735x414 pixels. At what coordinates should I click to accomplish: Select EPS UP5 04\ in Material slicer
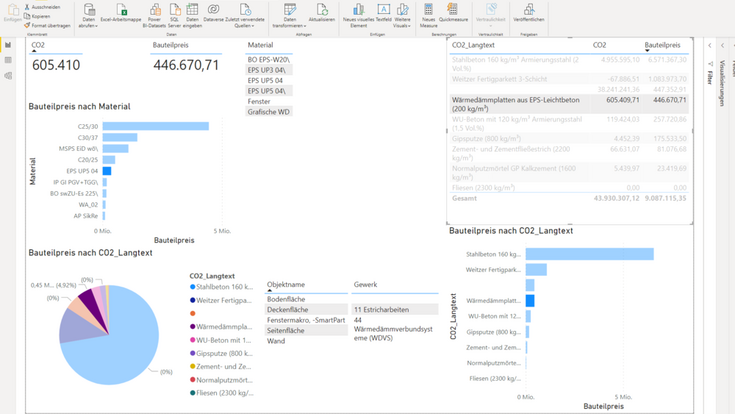click(269, 91)
